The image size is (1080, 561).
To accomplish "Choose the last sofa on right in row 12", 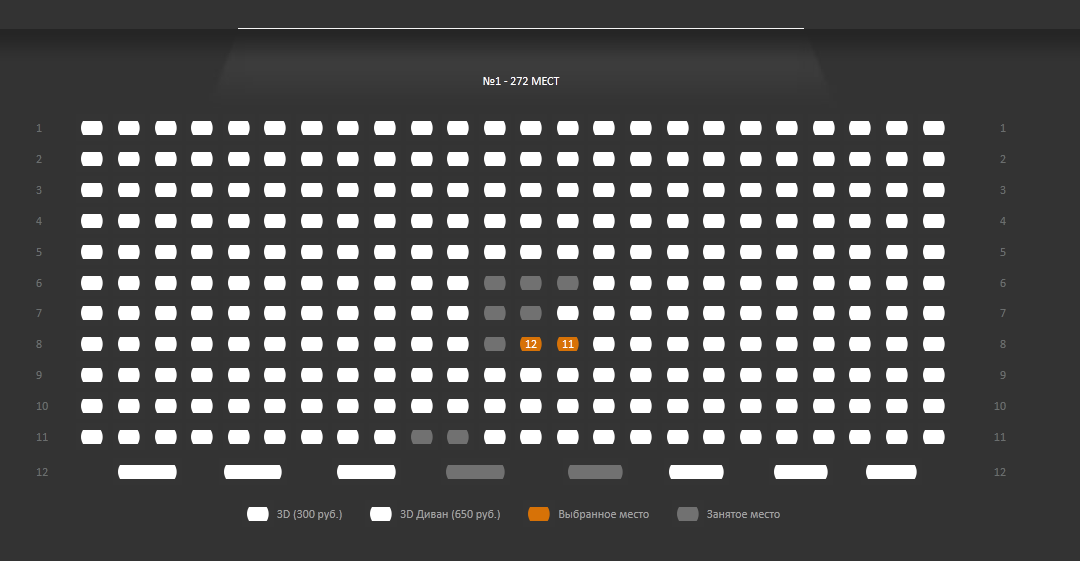I will [891, 472].
